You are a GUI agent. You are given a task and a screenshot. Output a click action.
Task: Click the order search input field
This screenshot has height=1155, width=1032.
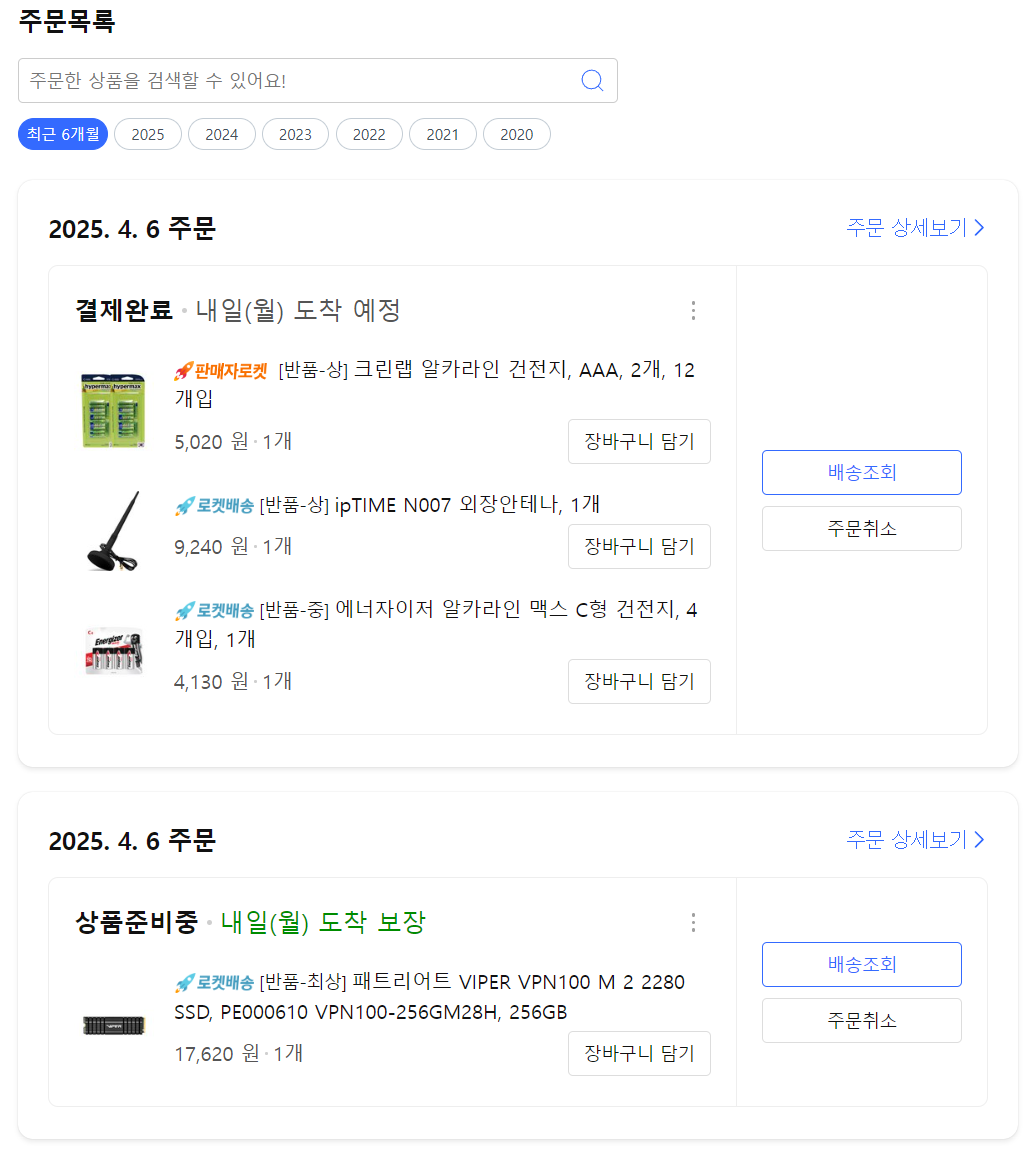click(x=300, y=81)
